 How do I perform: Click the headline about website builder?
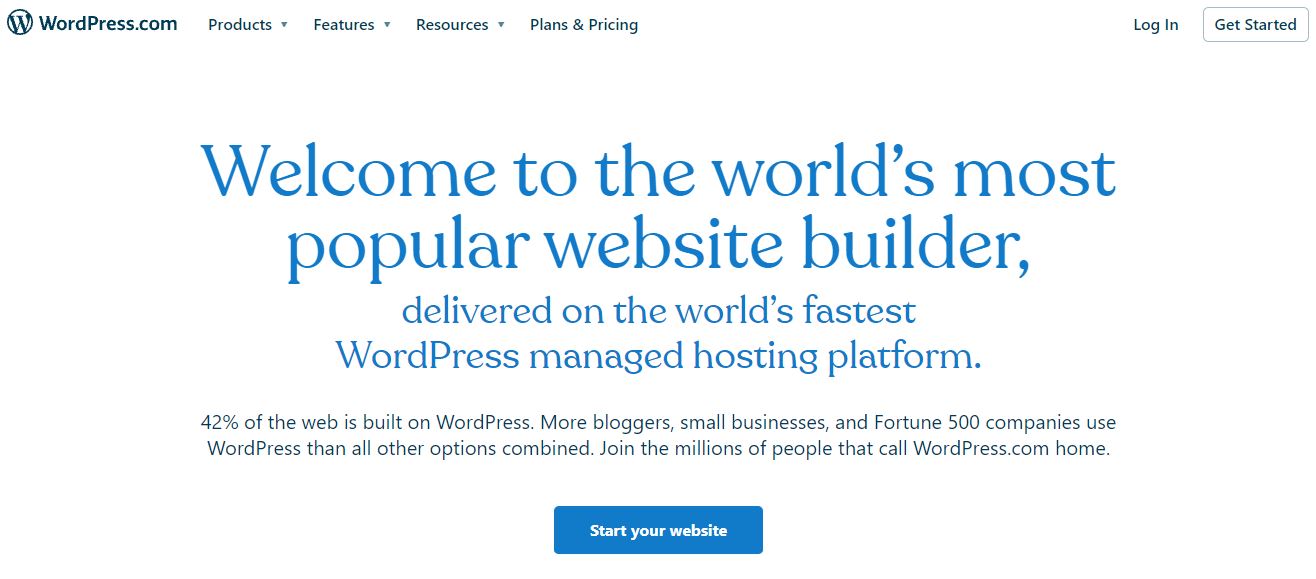658,208
